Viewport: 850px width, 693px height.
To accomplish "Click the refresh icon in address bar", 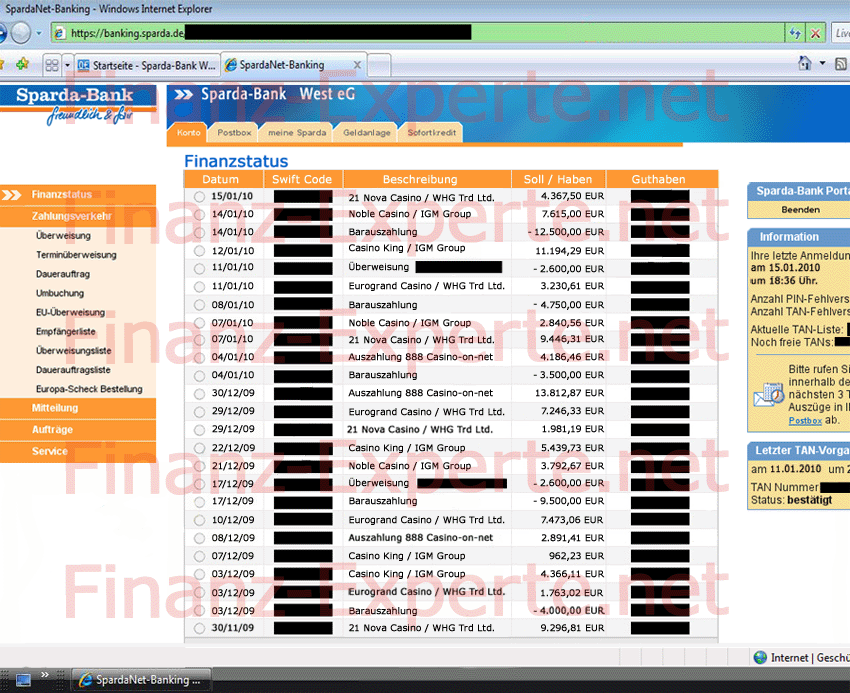I will 795,33.
